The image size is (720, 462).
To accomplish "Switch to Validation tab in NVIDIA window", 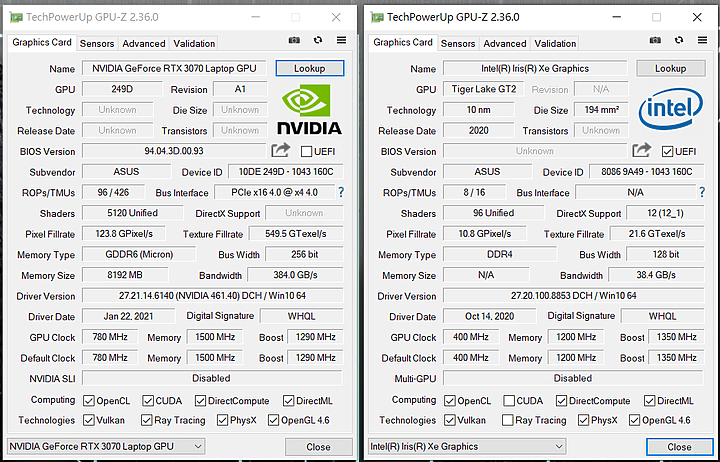I will coord(194,44).
